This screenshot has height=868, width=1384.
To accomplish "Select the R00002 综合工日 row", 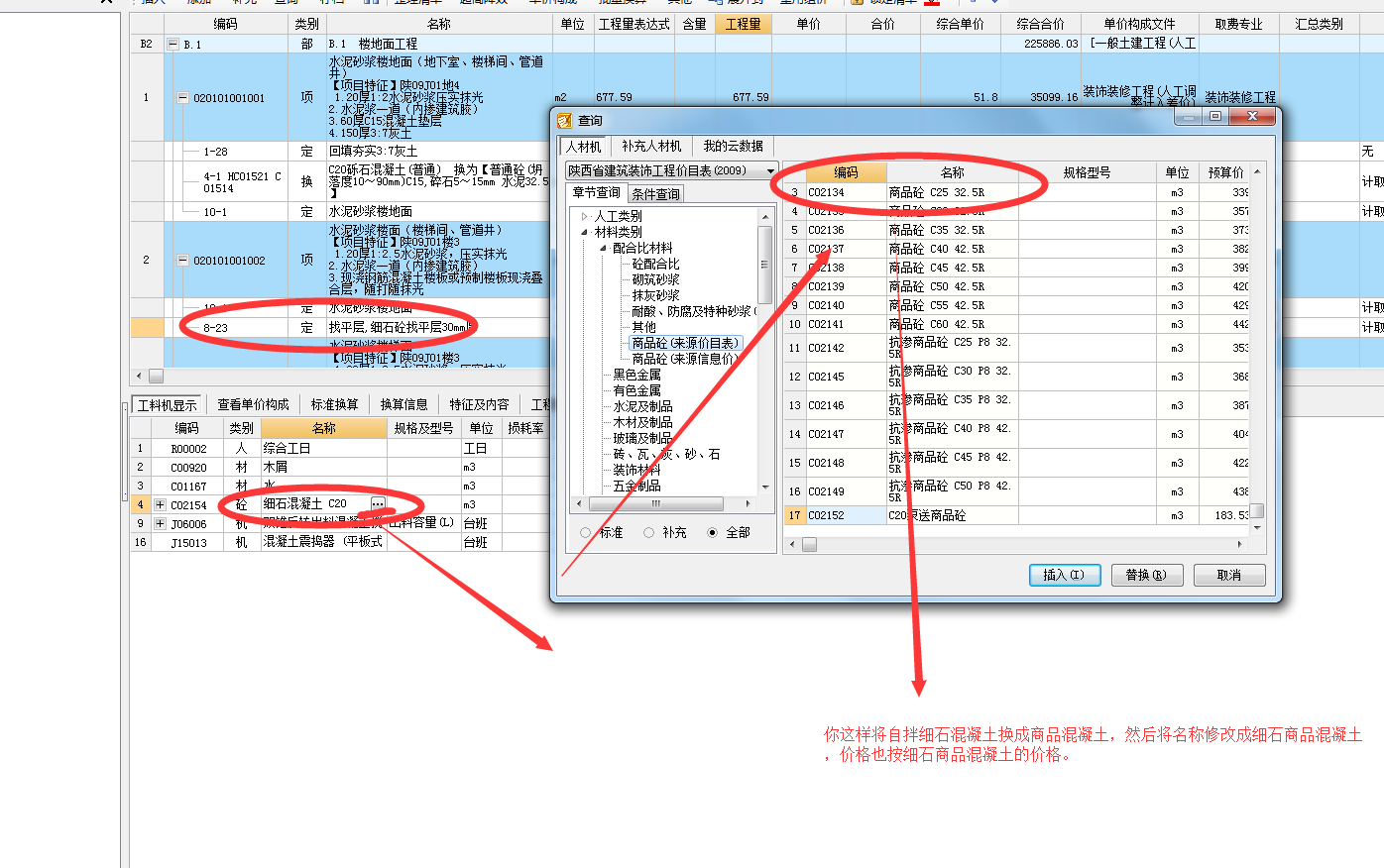I will click(x=340, y=448).
